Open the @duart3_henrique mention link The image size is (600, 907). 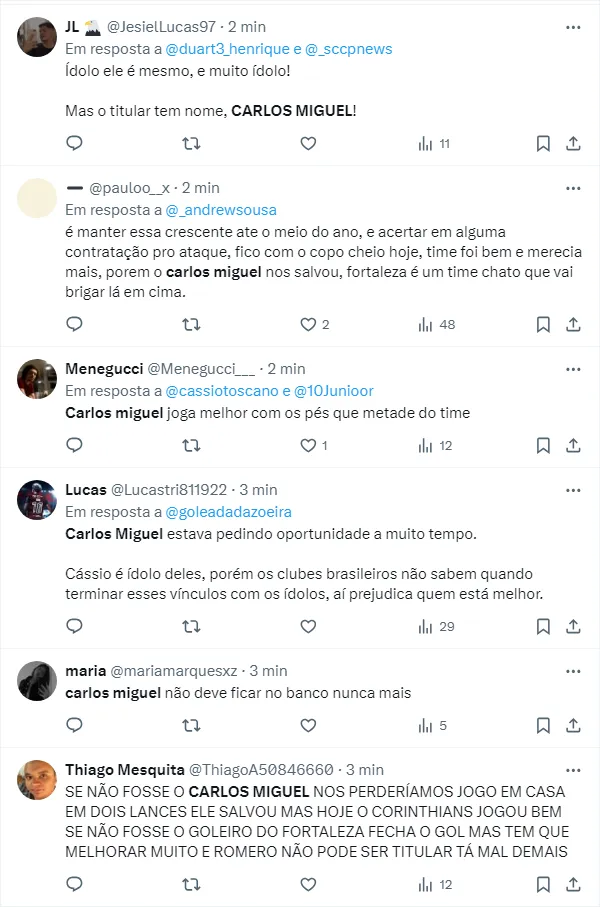click(x=227, y=49)
